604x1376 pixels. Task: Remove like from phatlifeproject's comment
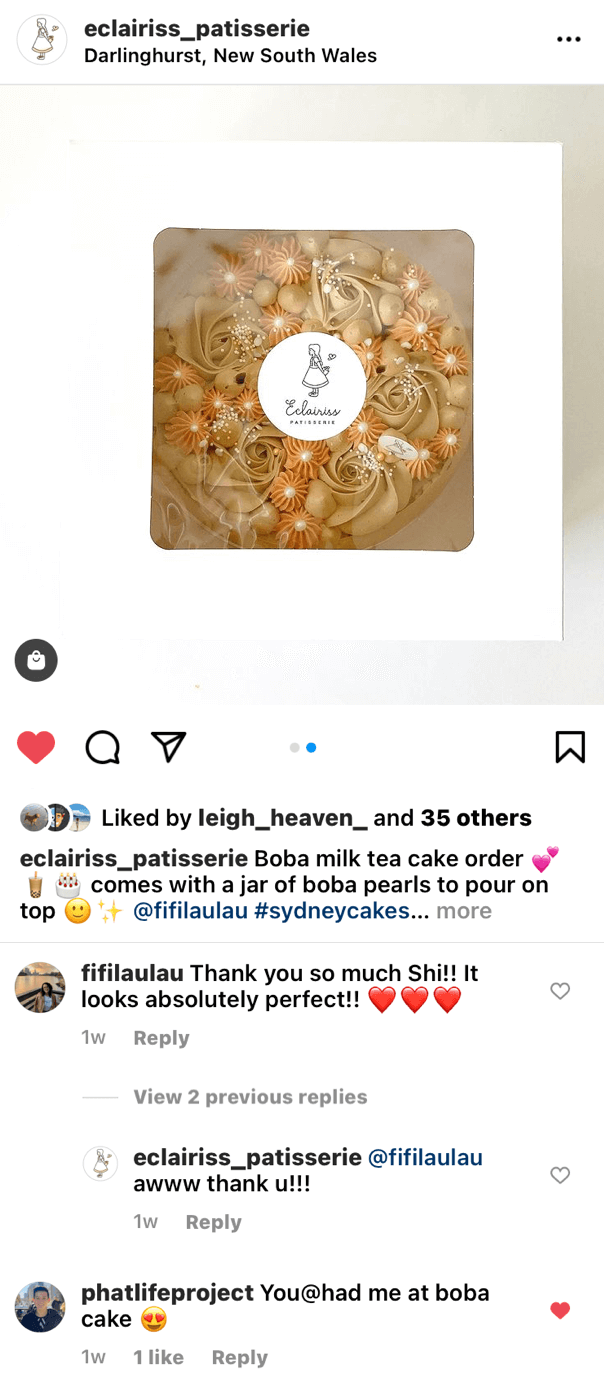560,1310
